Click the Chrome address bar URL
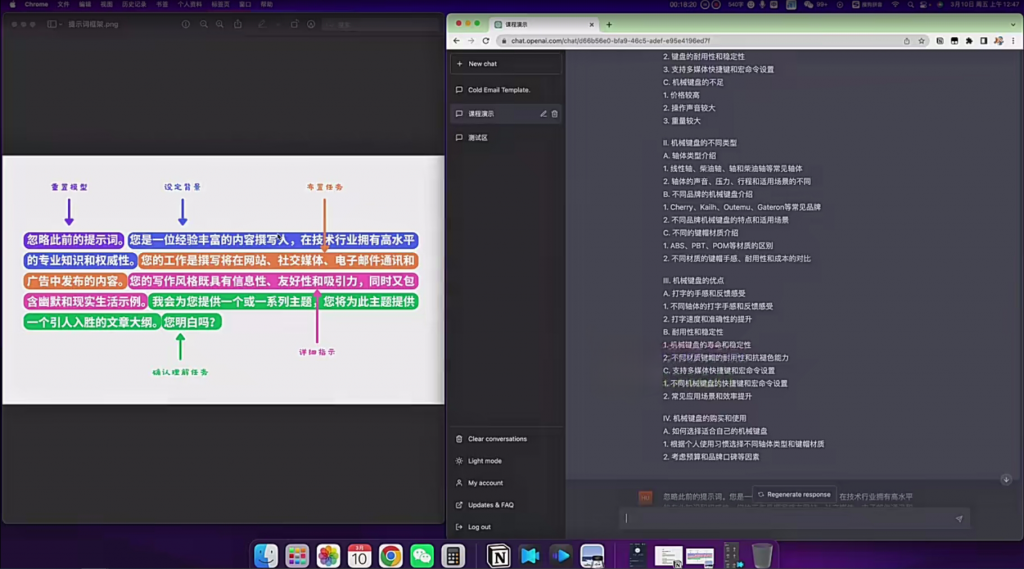Viewport: 1024px width, 569px height. point(611,41)
